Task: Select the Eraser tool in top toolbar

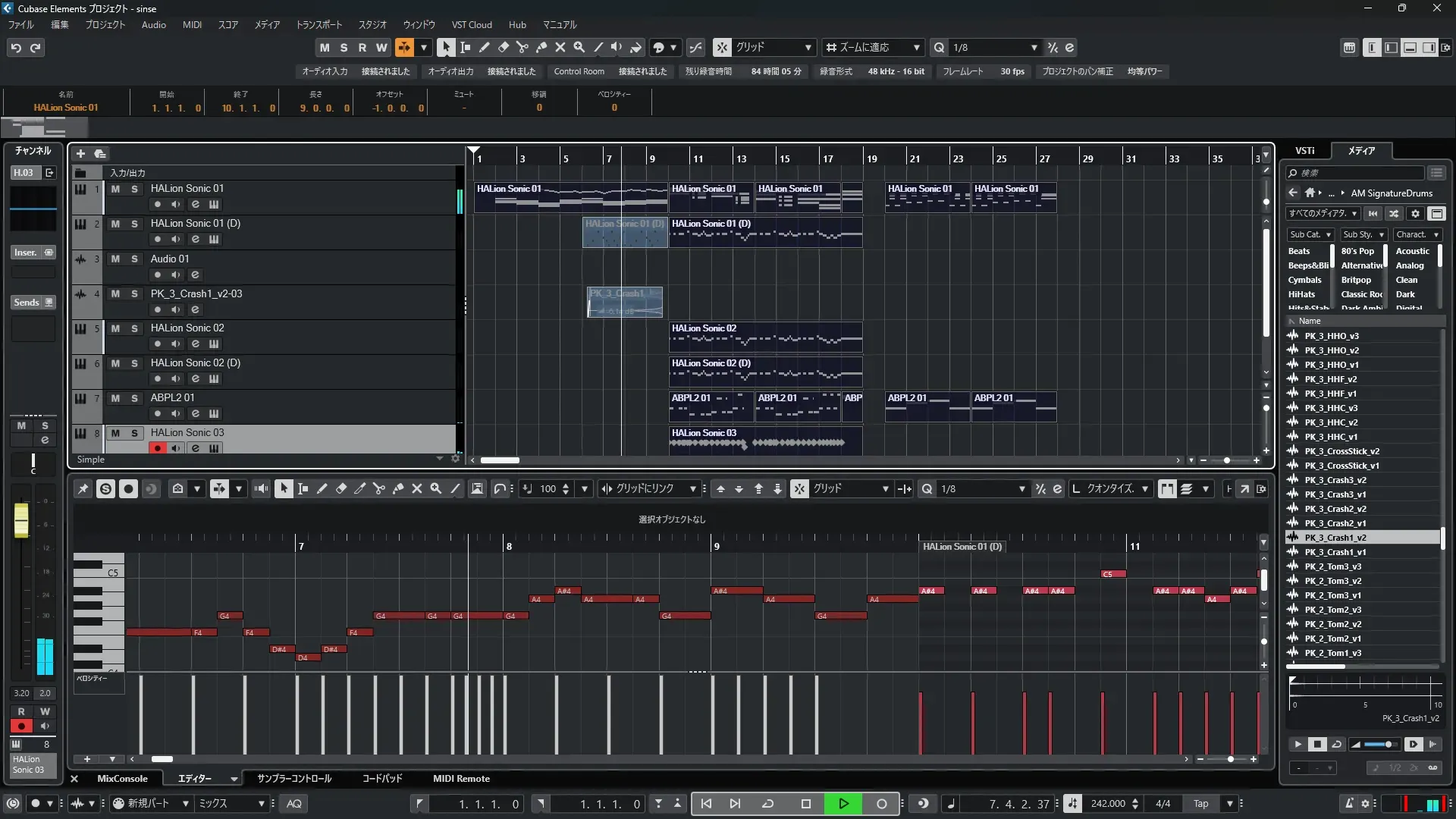Action: click(503, 47)
